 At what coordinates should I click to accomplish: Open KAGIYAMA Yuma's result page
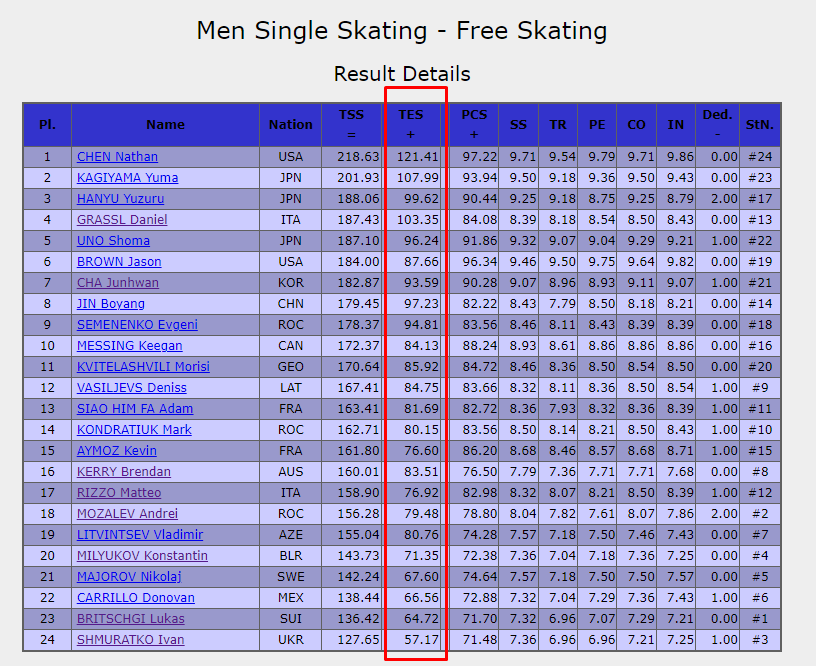(128, 178)
